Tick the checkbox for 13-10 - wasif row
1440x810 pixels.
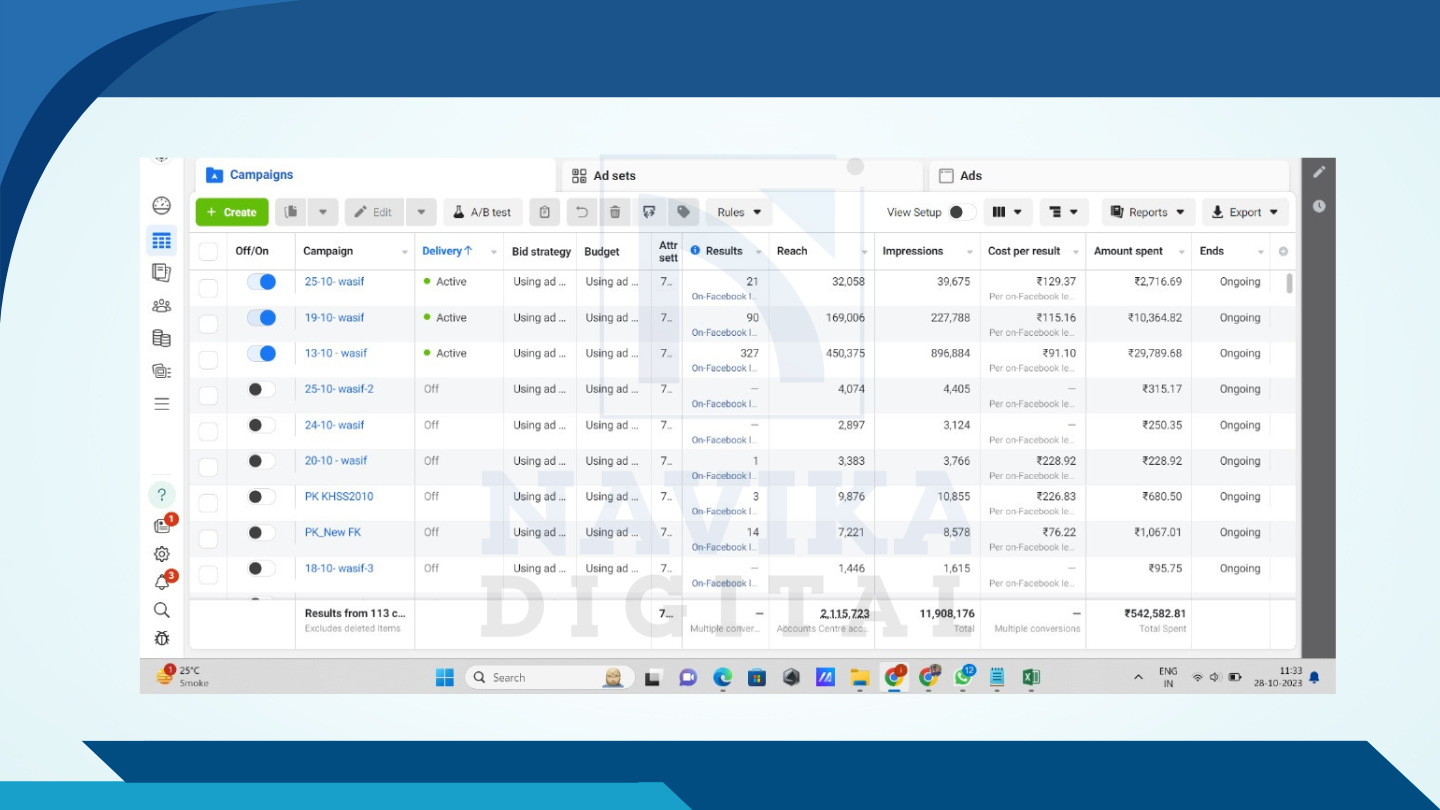click(208, 354)
